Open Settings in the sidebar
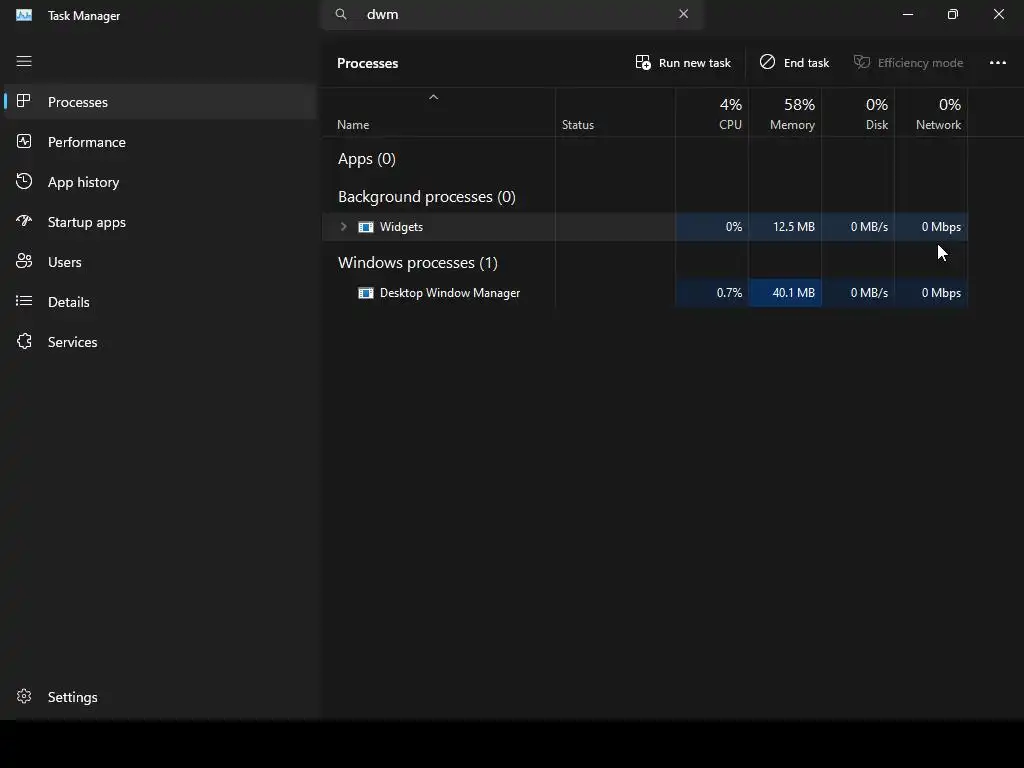 point(72,697)
